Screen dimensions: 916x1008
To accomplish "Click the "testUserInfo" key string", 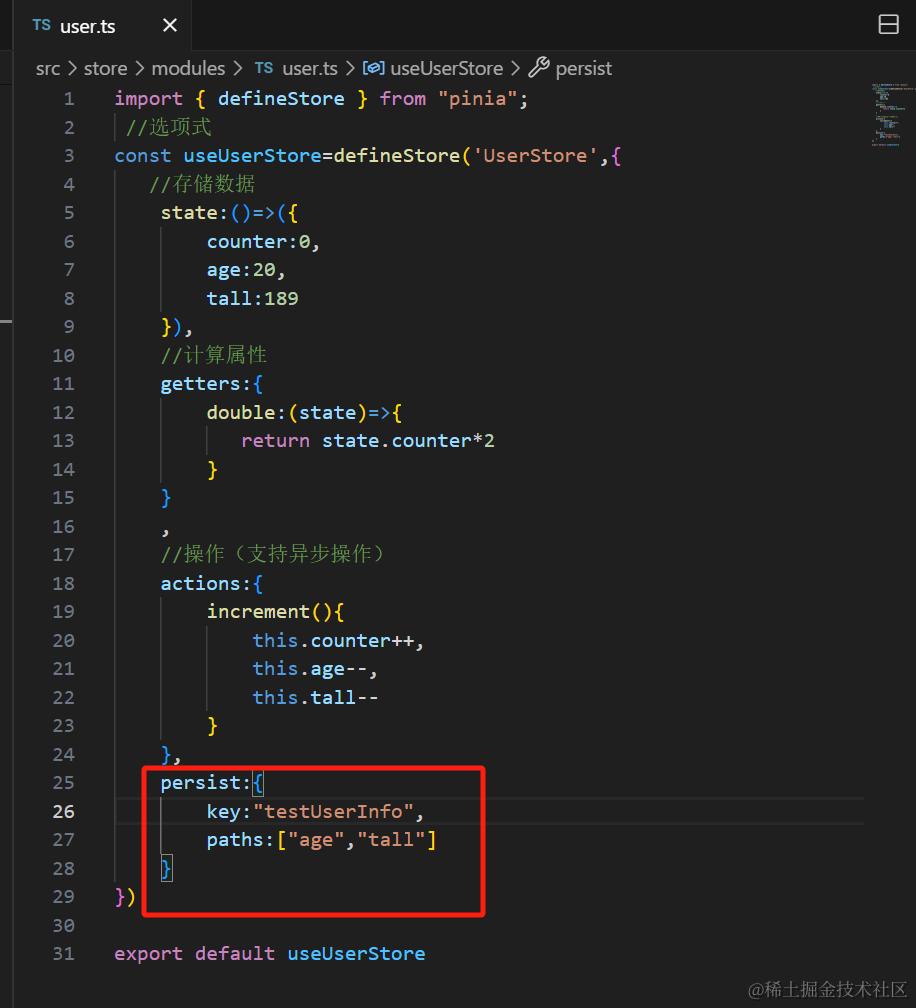I will (334, 811).
